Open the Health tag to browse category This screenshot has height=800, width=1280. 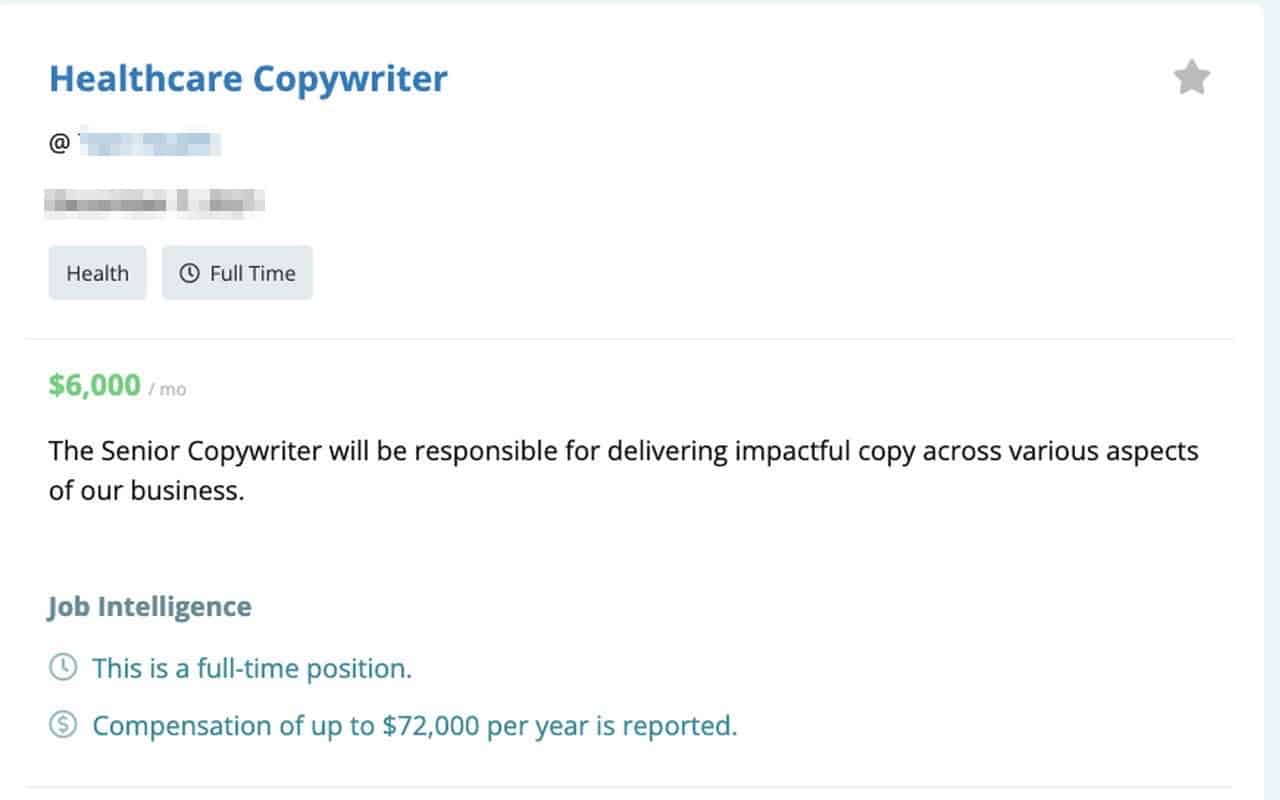[x=96, y=272]
